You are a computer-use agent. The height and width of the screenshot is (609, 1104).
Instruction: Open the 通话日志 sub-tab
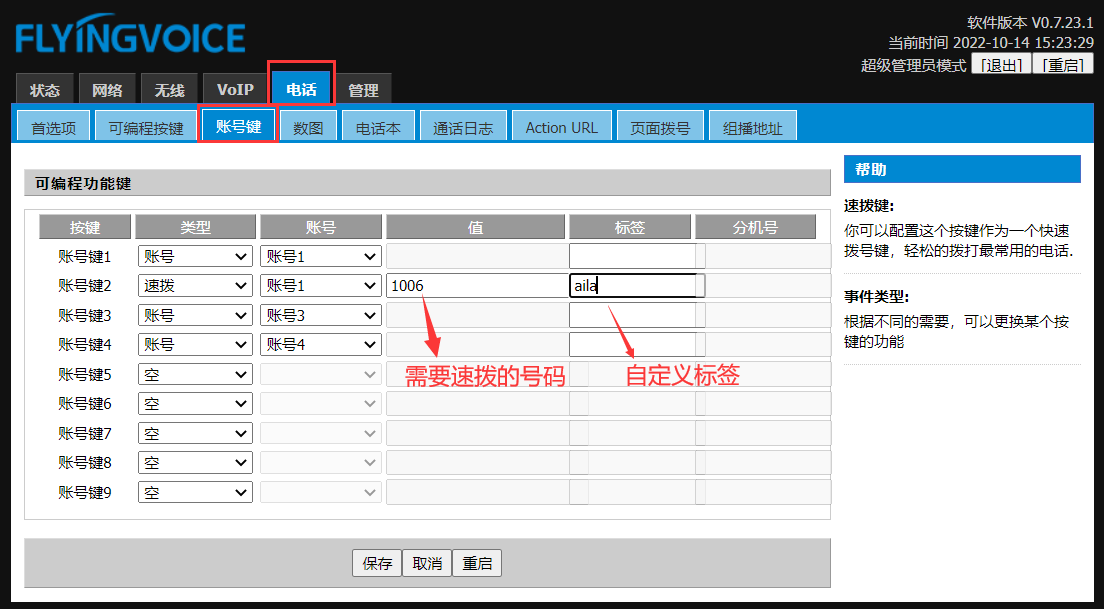(x=463, y=128)
